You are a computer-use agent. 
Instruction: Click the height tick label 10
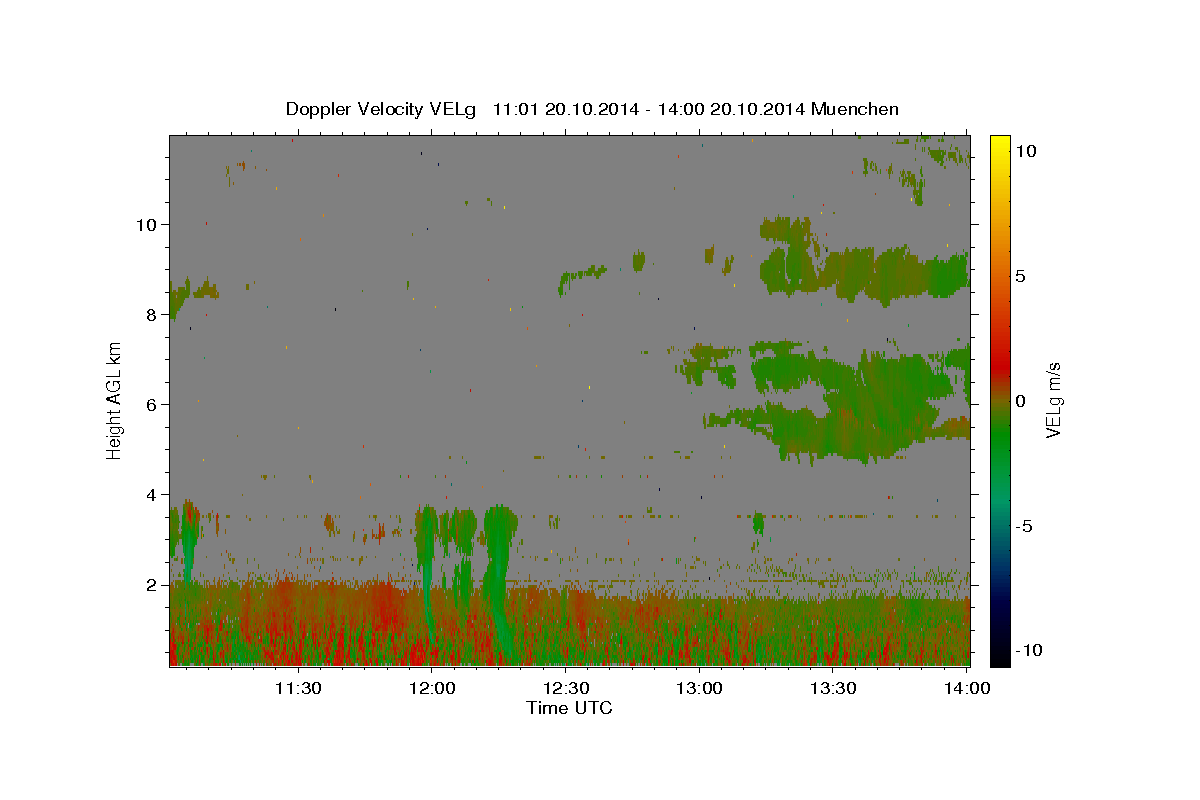click(147, 224)
